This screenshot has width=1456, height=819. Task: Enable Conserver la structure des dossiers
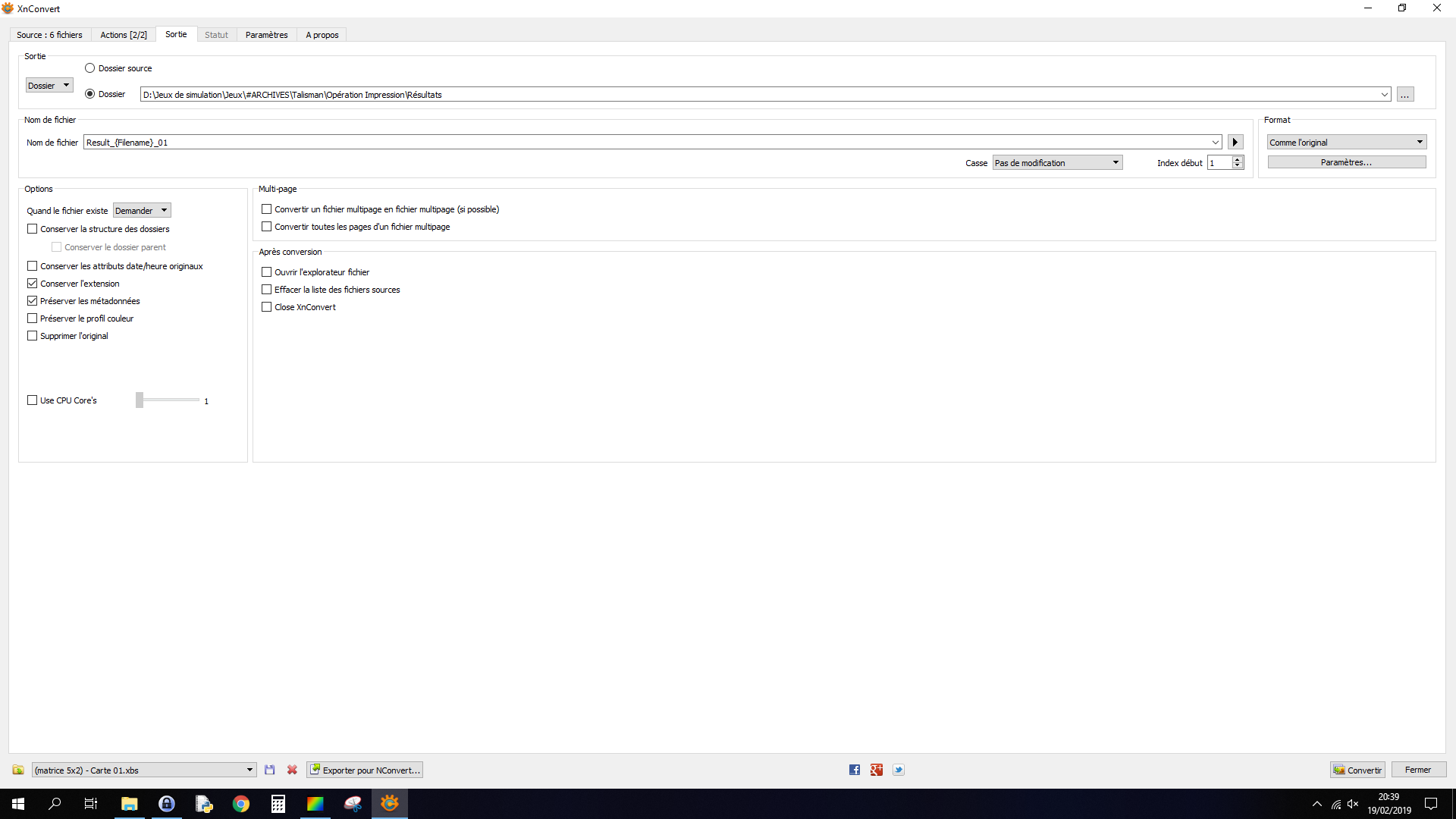point(33,229)
